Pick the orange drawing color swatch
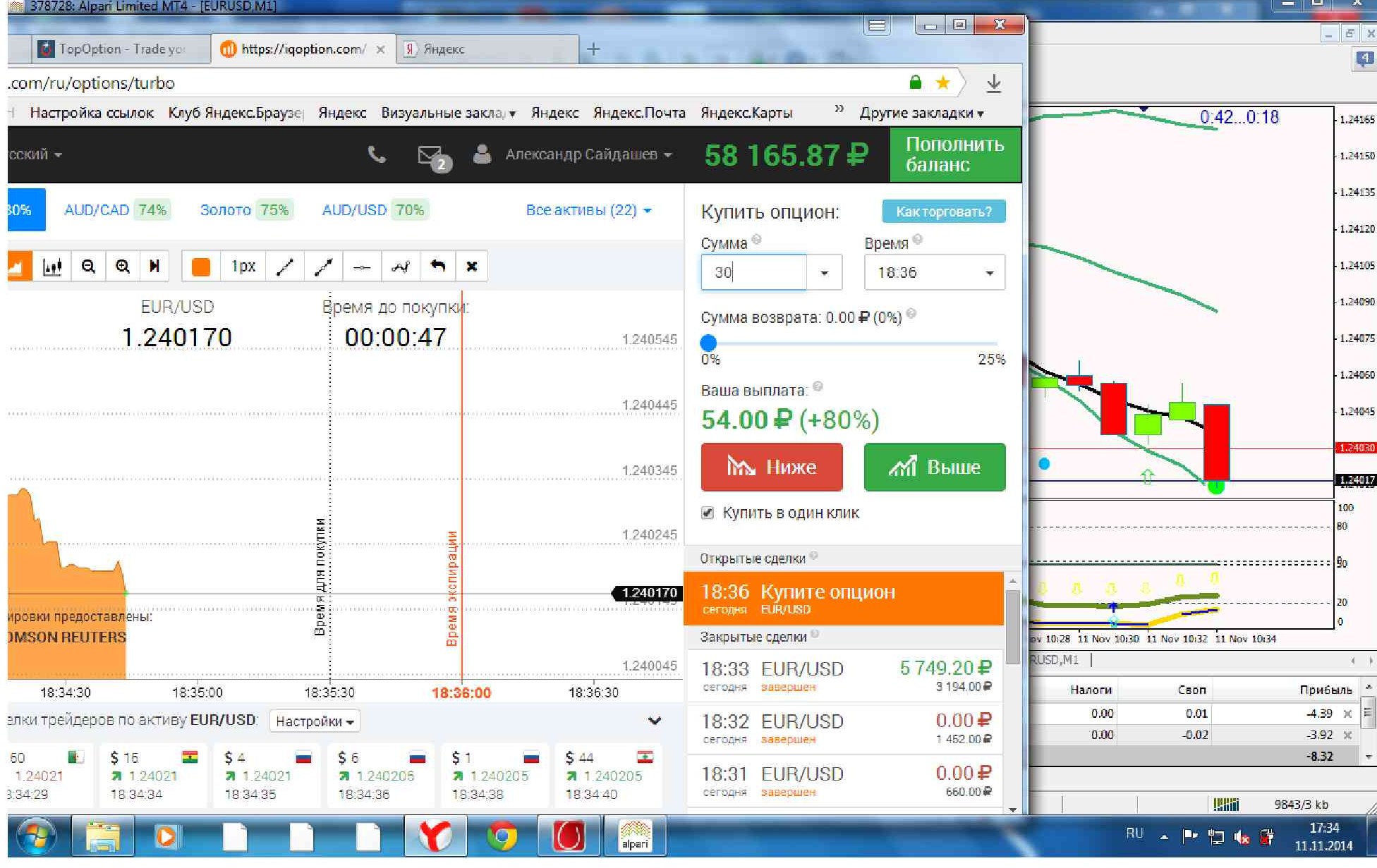The height and width of the screenshot is (868, 1377). 201,267
